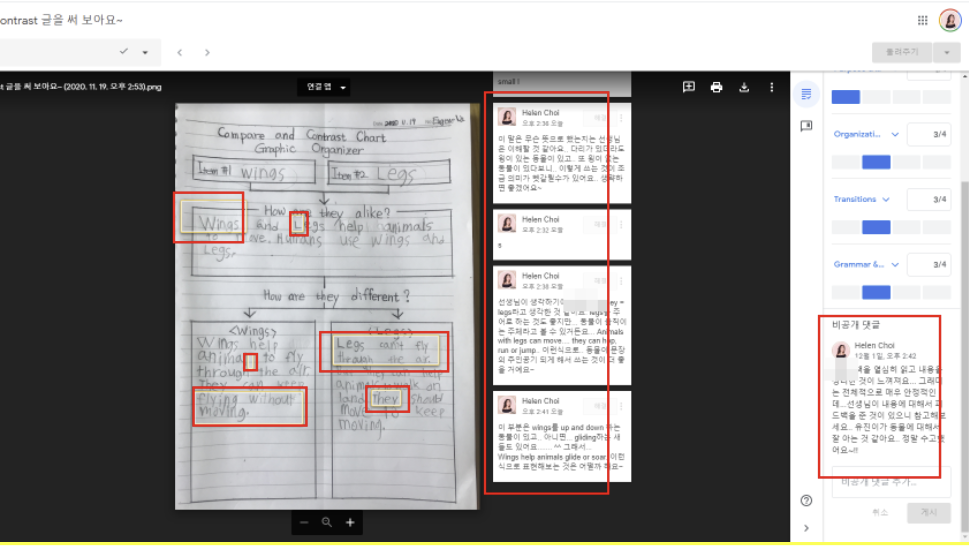Click the handwritten chart image
The width and height of the screenshot is (969, 548).
coord(326,306)
